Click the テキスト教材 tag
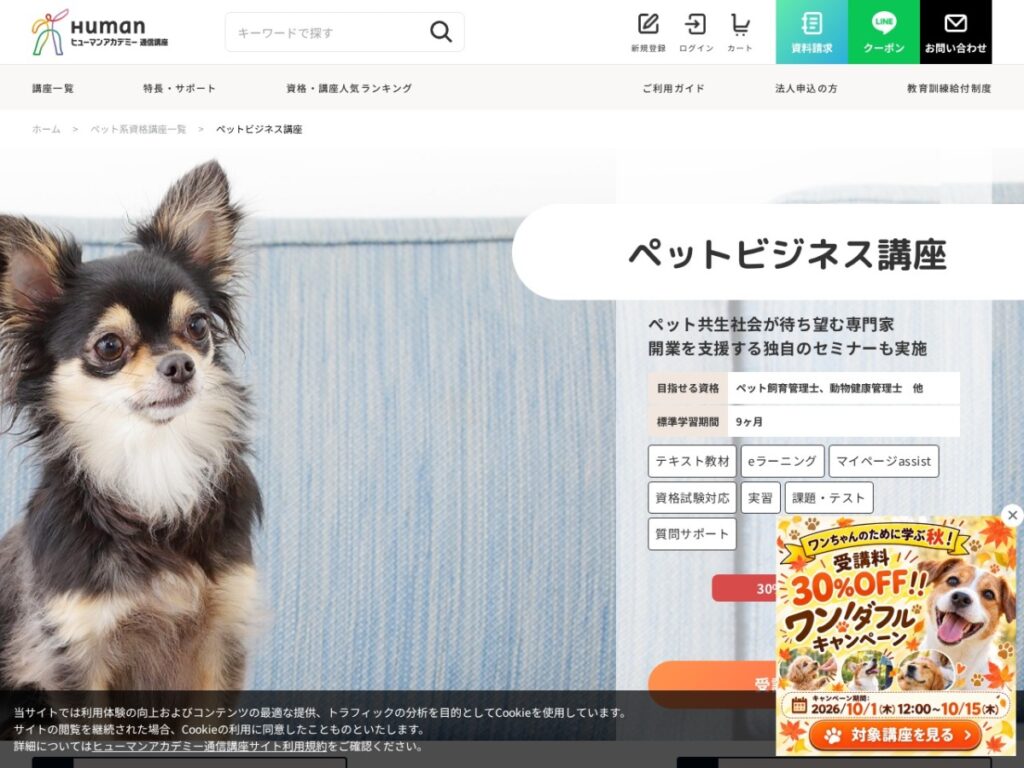The width and height of the screenshot is (1024, 768). 692,461
